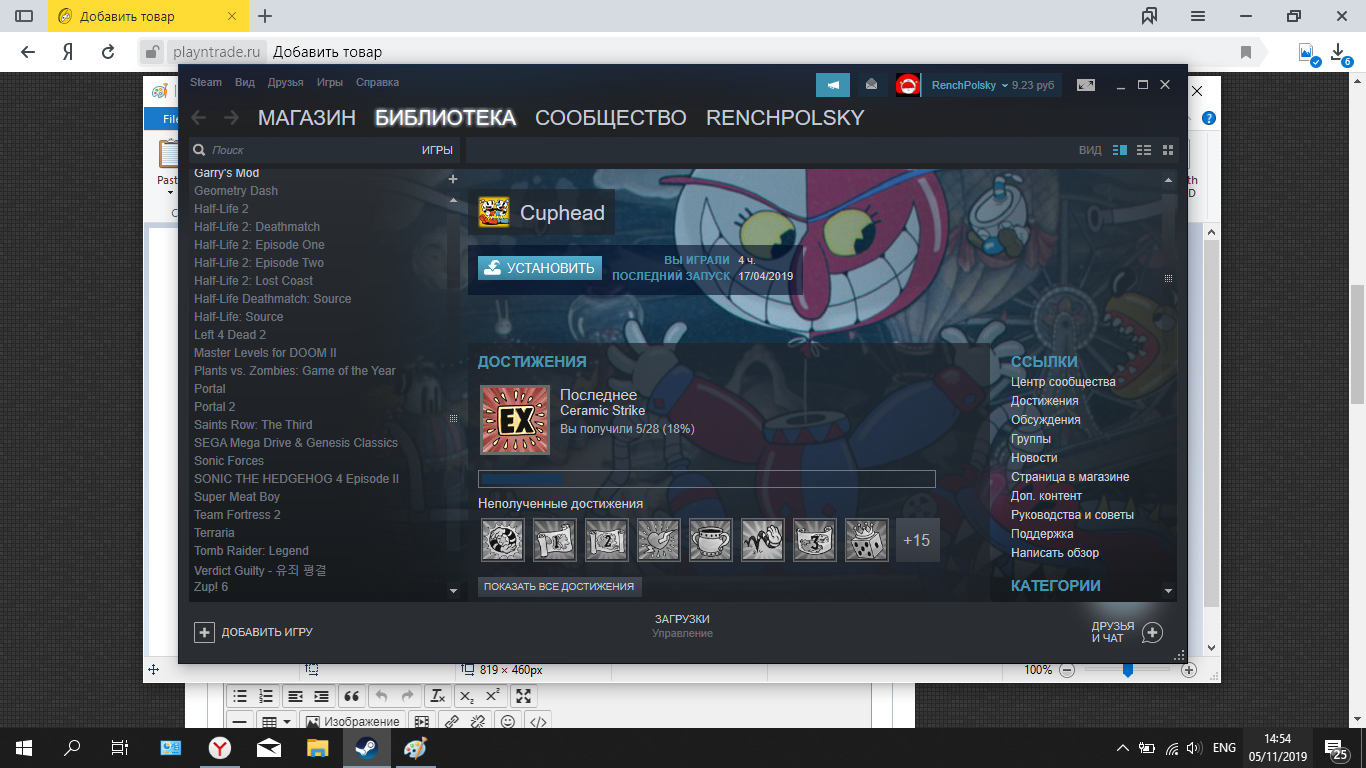The image size is (1366, 768).
Task: Open Steam announcements megaphone icon
Action: point(832,85)
